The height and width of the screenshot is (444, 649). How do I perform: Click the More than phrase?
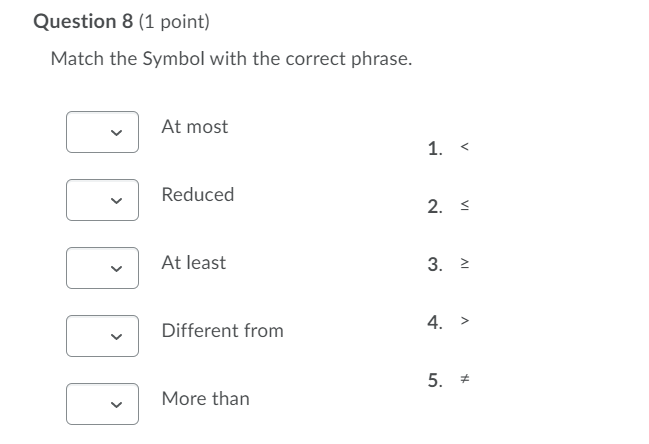(x=206, y=399)
